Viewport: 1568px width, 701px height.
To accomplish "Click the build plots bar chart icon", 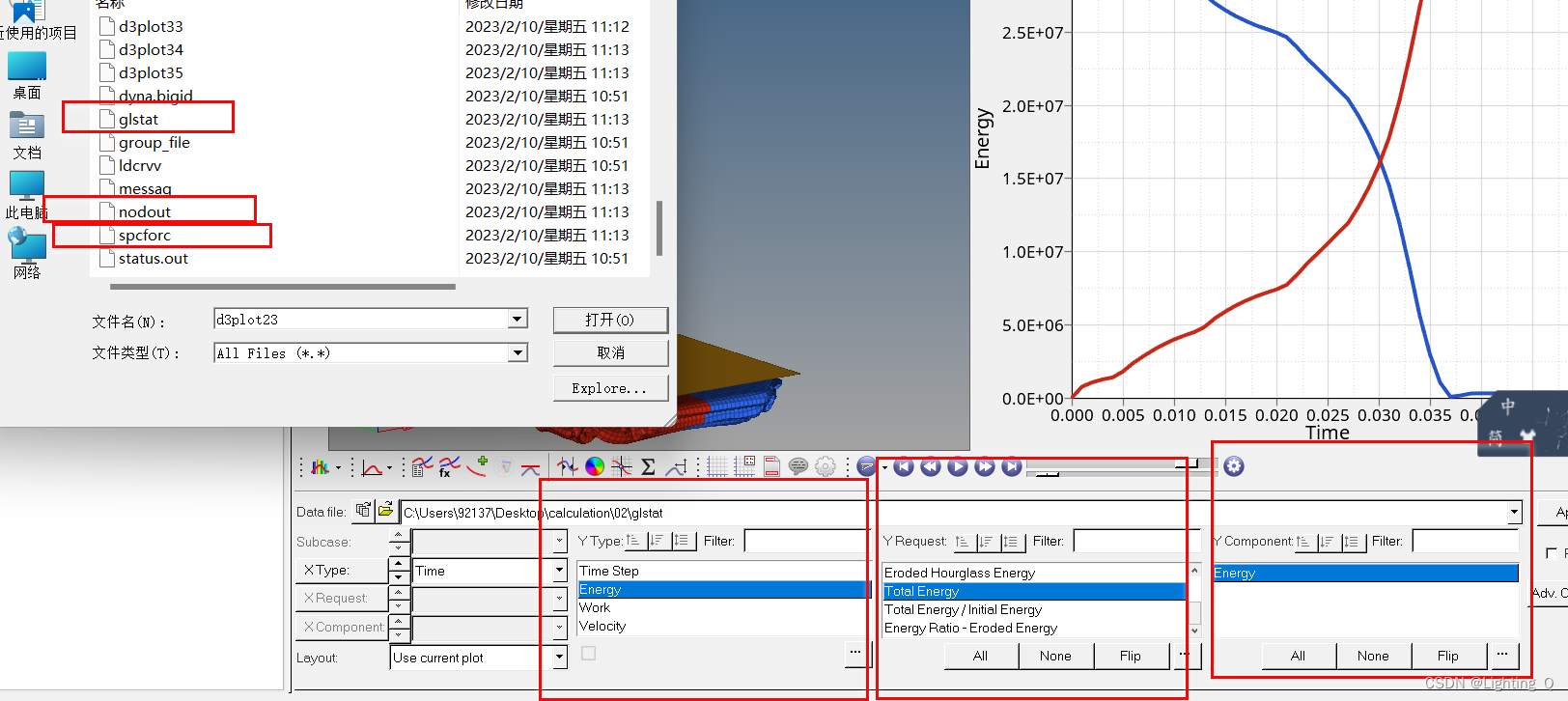I will 320,467.
